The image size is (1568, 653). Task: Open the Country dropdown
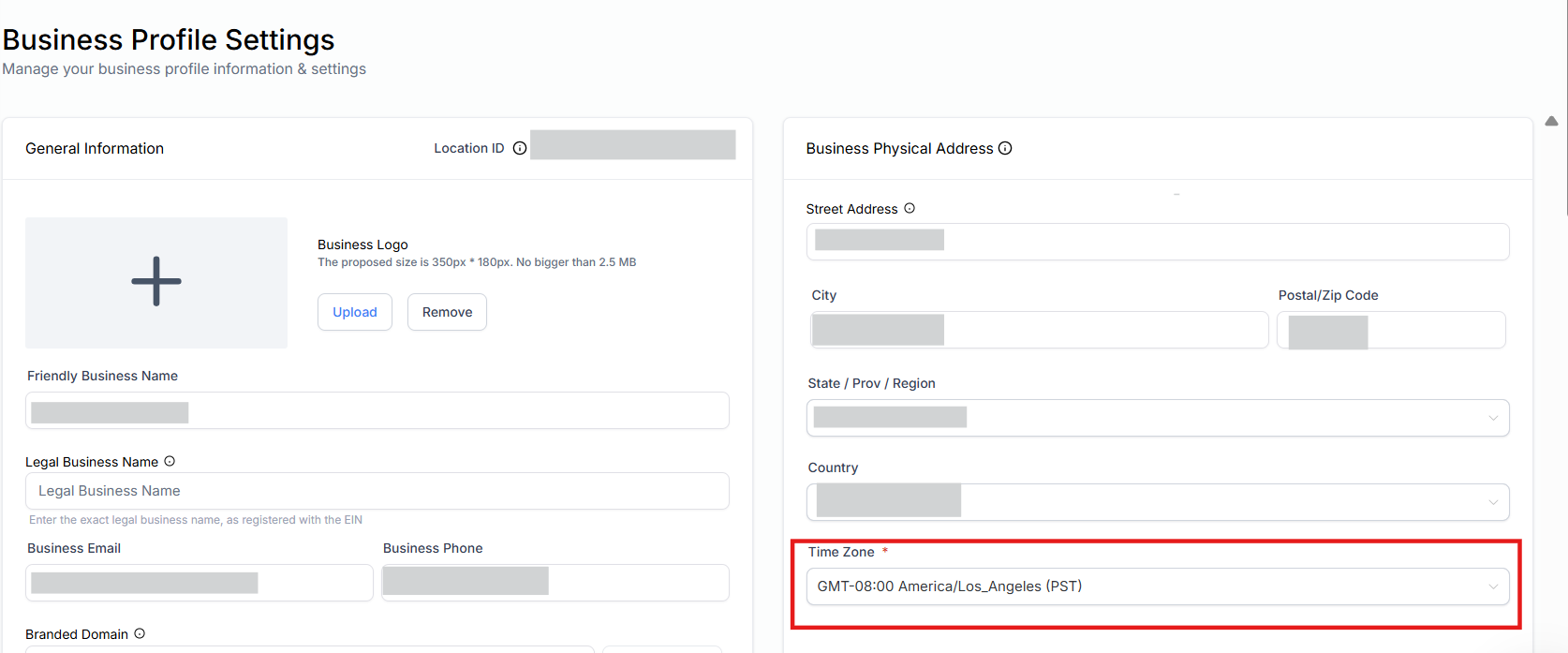[x=1157, y=502]
